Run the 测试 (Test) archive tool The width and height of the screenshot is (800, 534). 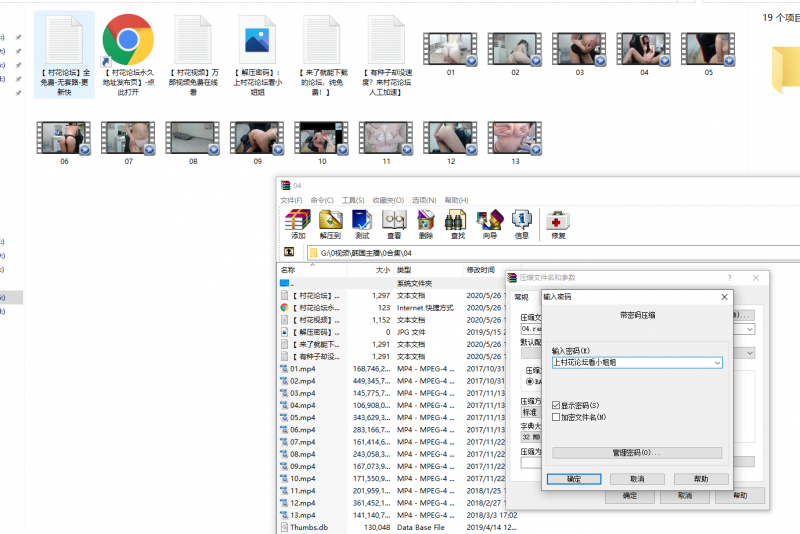362,225
